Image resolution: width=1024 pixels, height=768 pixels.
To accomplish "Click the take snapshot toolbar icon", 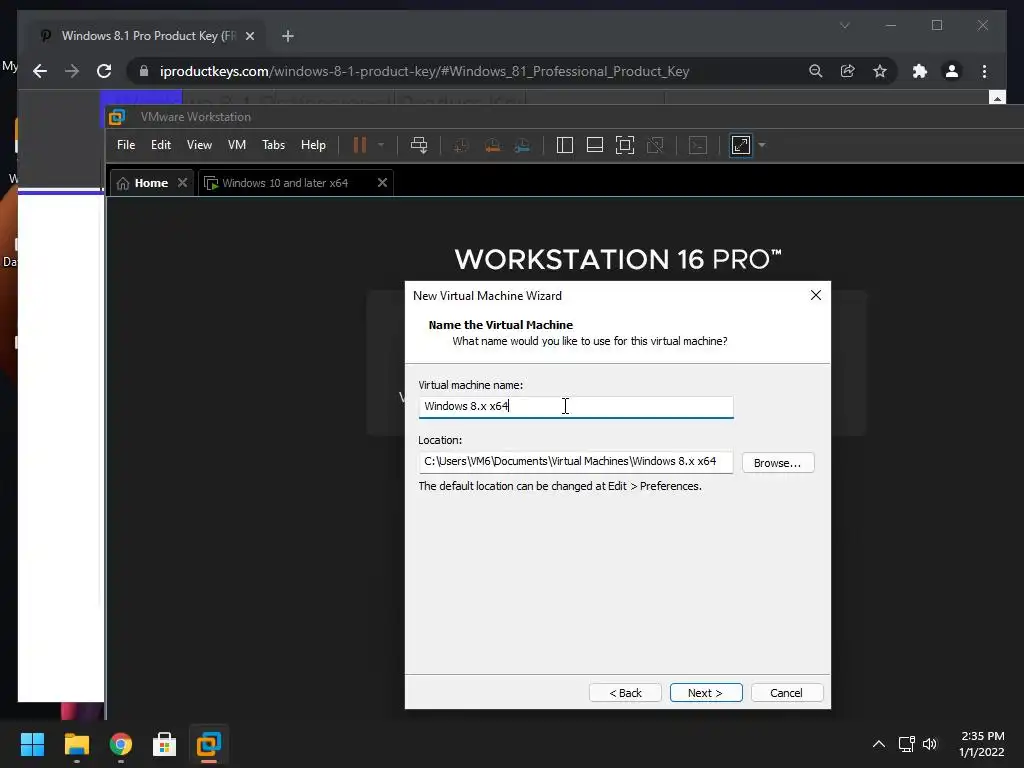I will (460, 145).
